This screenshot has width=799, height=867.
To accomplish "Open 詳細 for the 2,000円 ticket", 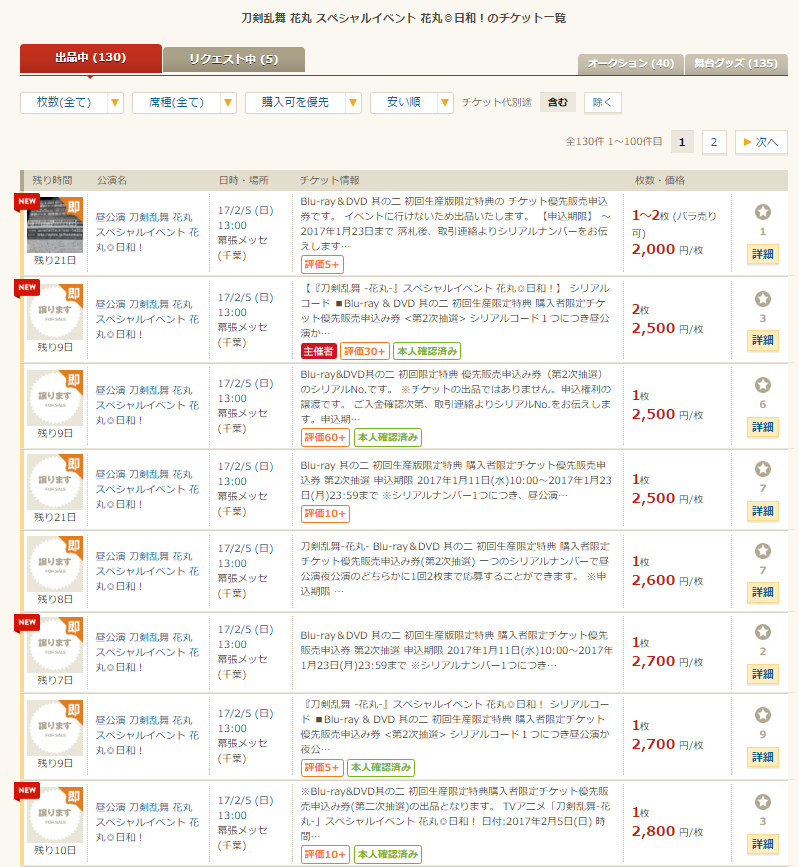I will (763, 254).
